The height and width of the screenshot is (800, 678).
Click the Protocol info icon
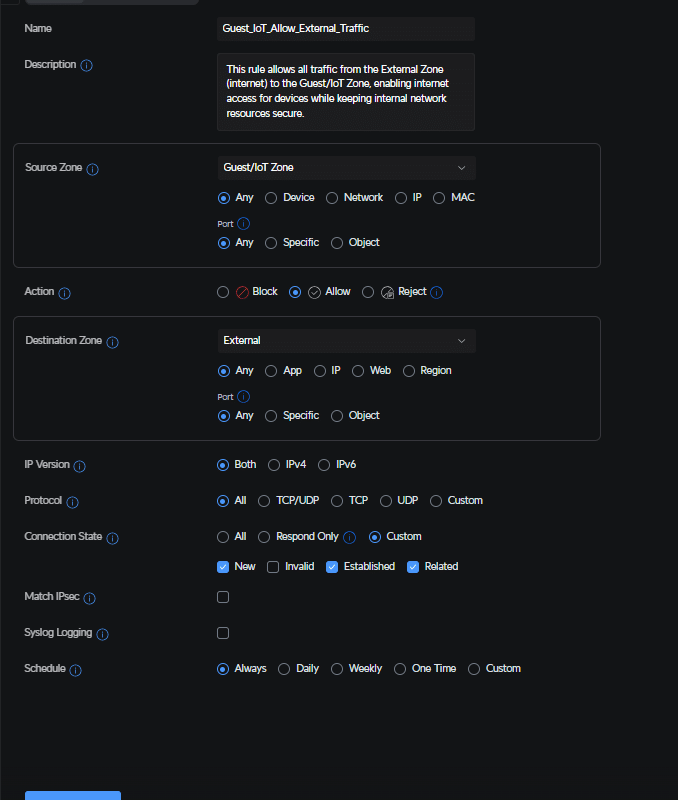point(72,502)
